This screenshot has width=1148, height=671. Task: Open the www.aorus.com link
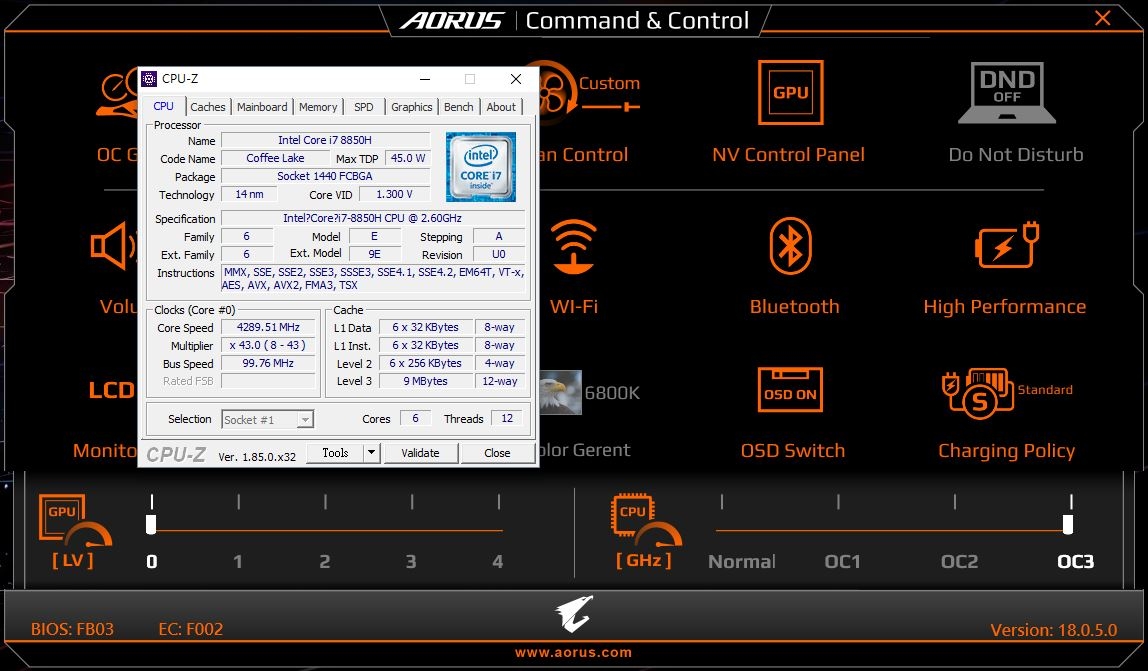tap(573, 652)
